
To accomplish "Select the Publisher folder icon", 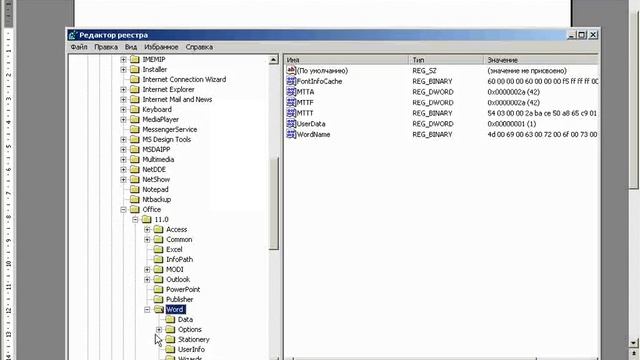I will coord(158,300).
